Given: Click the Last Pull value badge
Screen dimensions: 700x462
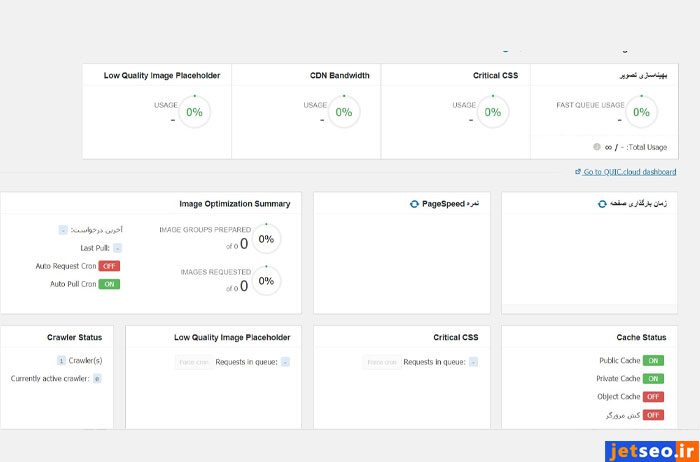Looking at the screenshot, I should pos(117,248).
